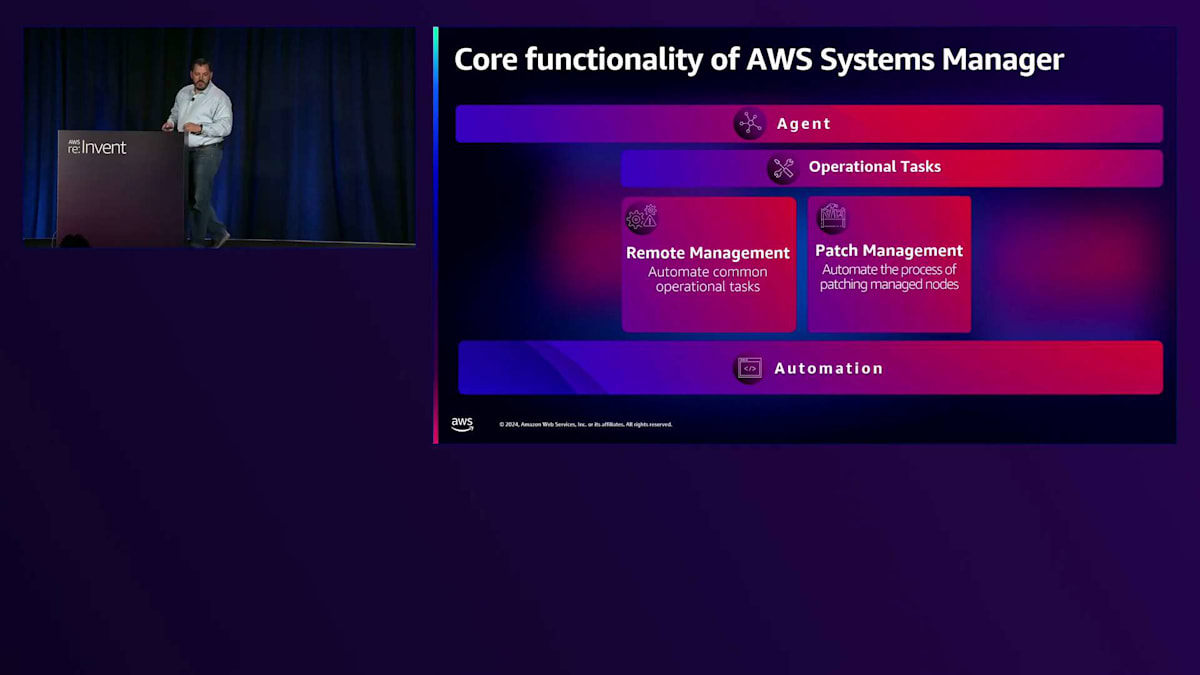Click the slide title Core functionality of AWS Systems Manager

pos(759,59)
